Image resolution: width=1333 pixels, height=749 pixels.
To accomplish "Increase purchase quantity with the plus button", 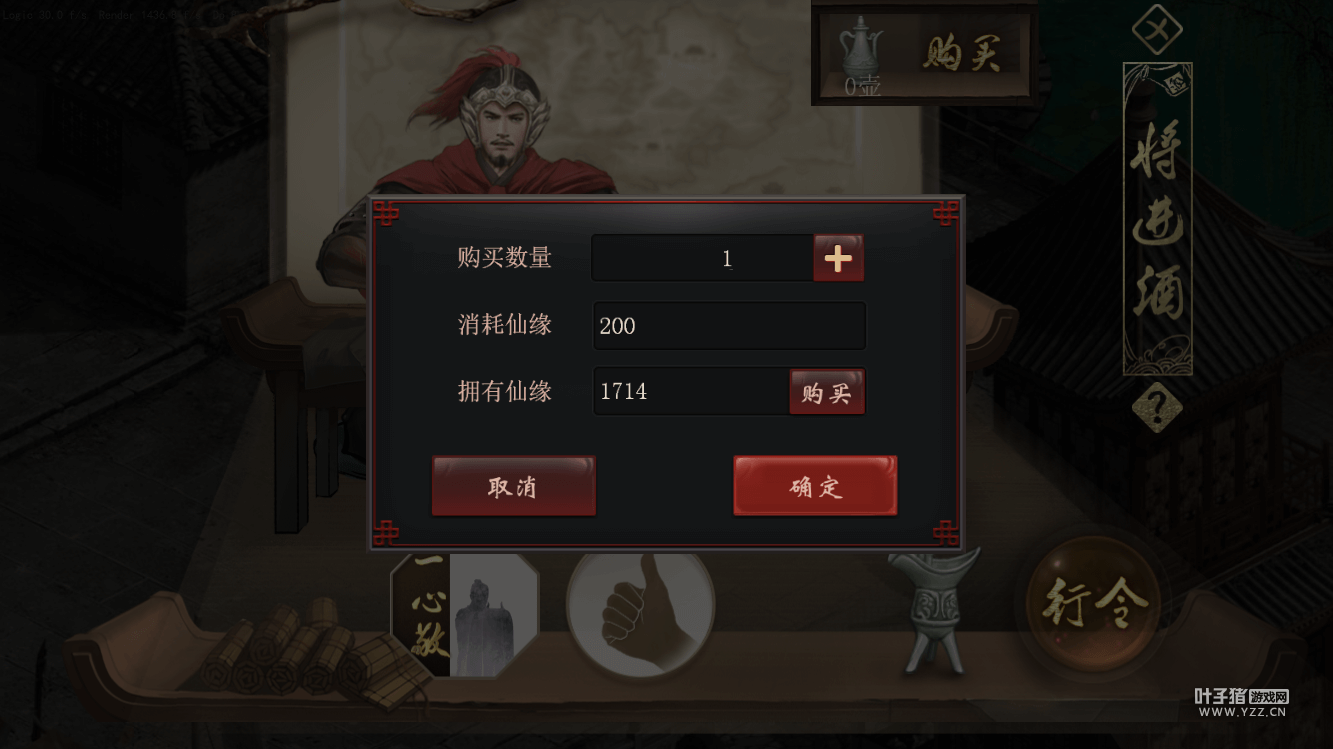I will [838, 259].
